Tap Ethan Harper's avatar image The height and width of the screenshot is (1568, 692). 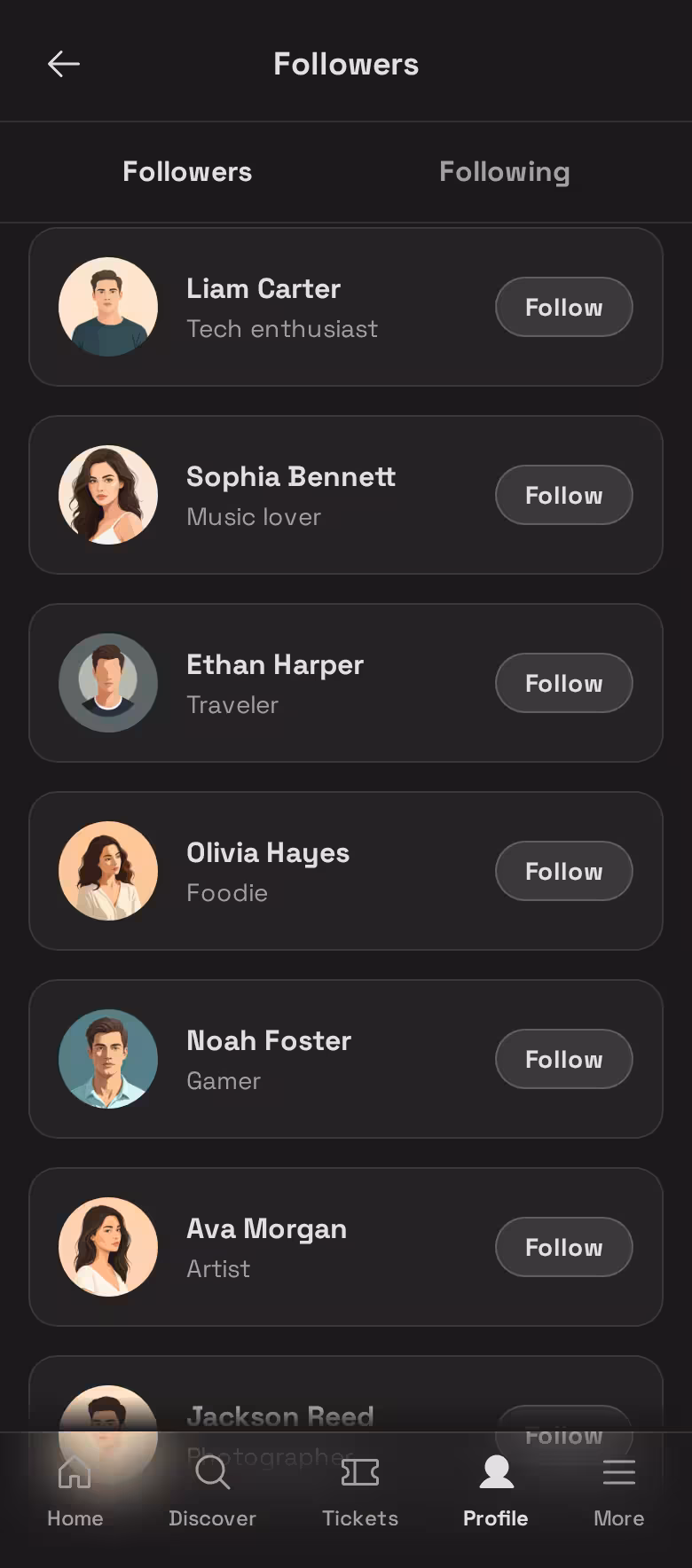(x=108, y=683)
